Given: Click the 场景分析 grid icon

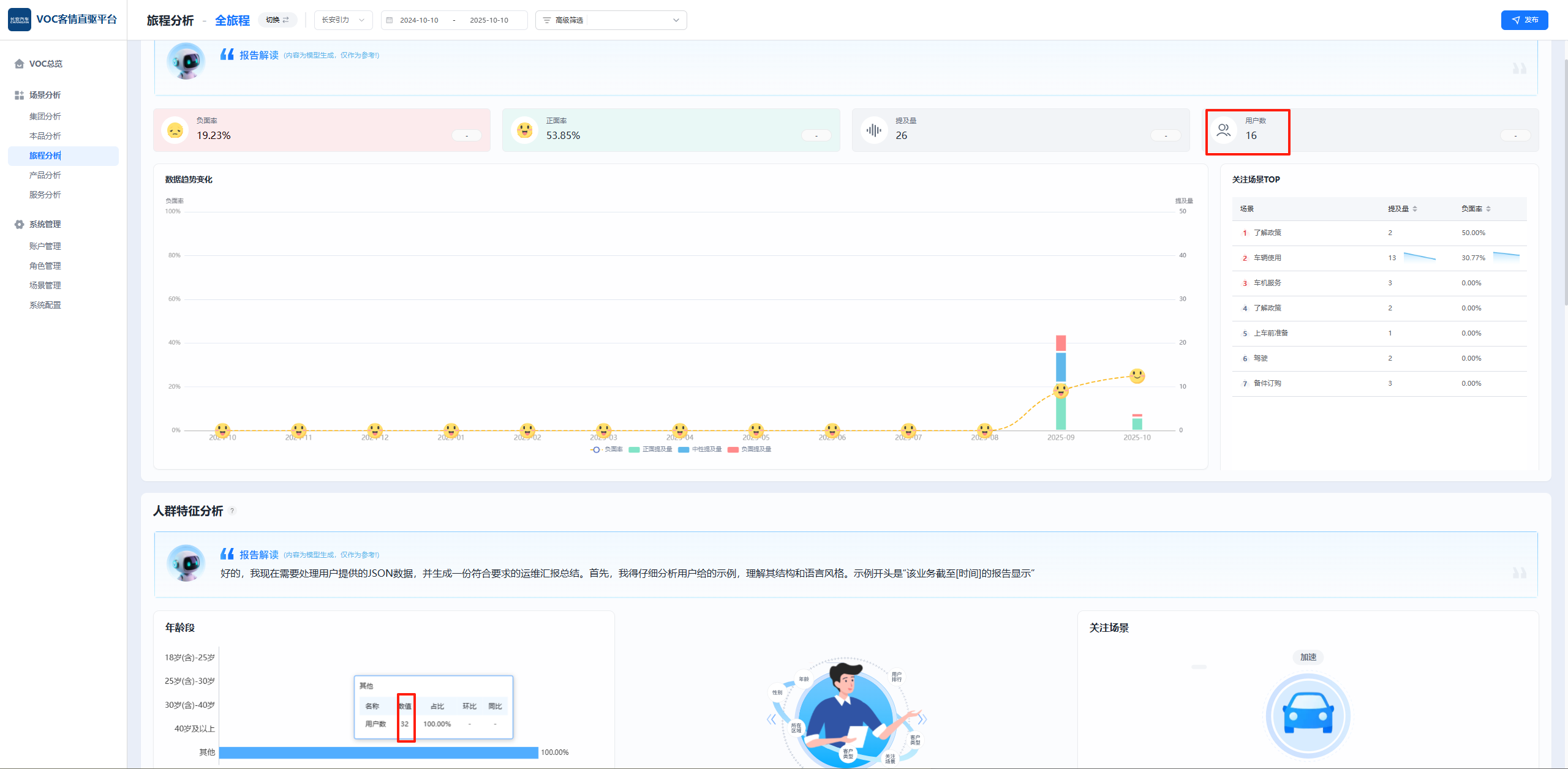Looking at the screenshot, I should 19,95.
